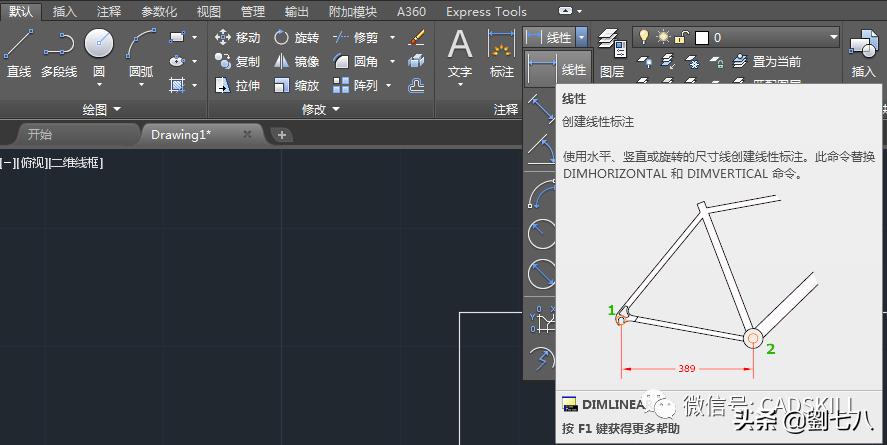Viewport: 887px width, 445px height.
Task: Click the hatch fill tool icon
Action: click(177, 85)
